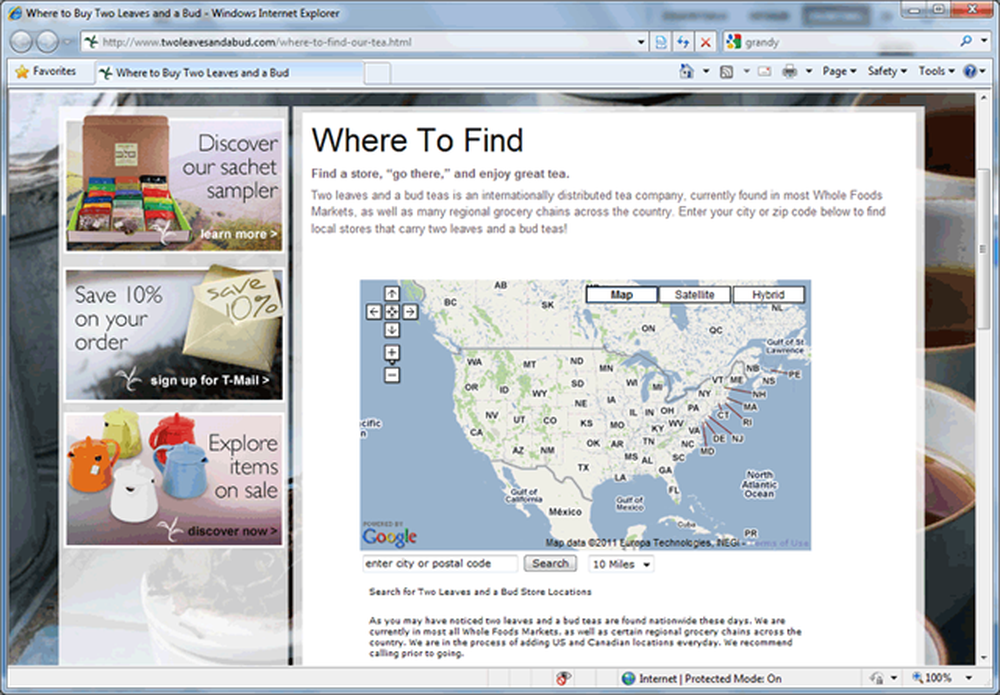
Task: Click the security lock status icon
Action: 878,678
